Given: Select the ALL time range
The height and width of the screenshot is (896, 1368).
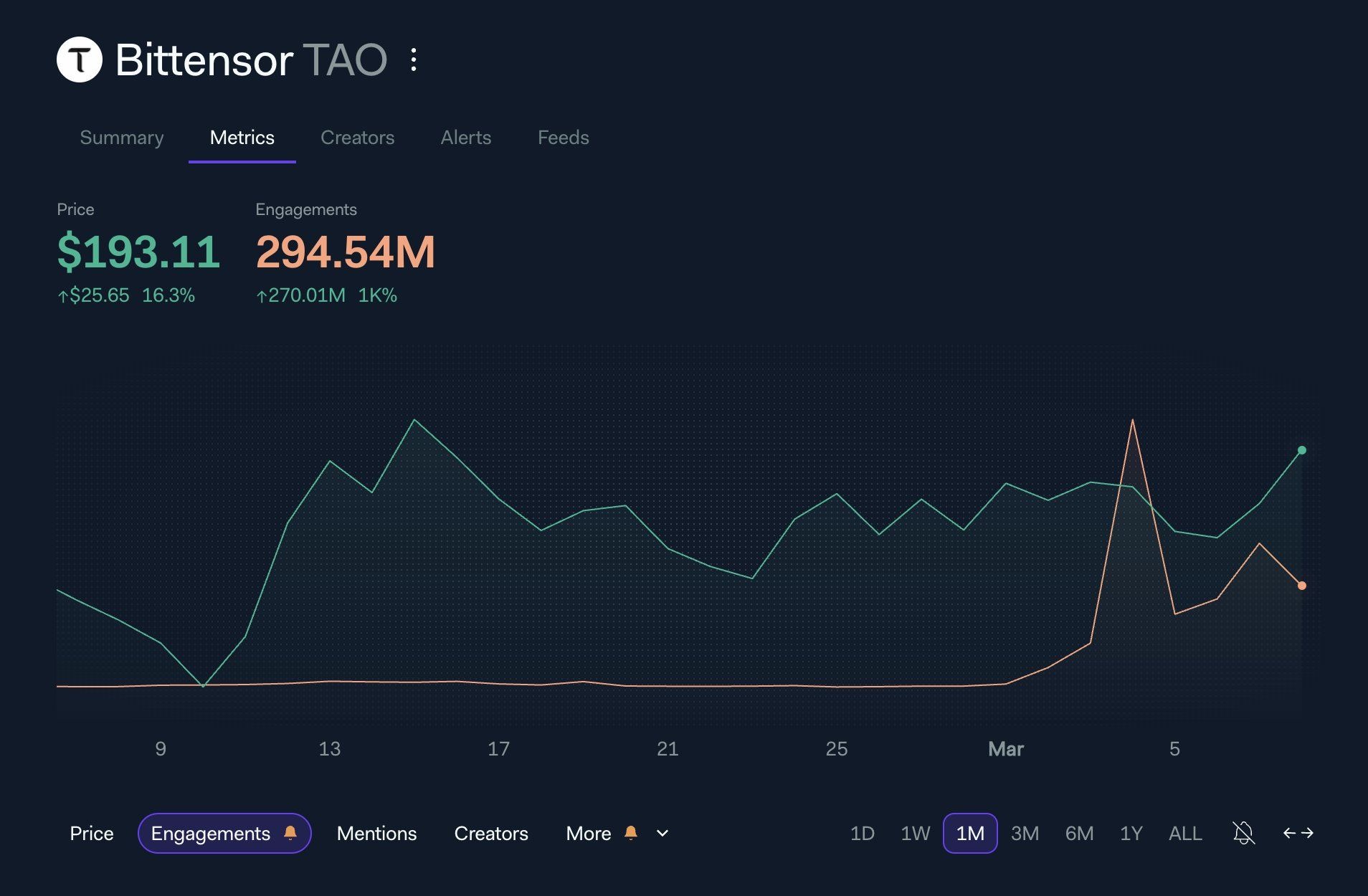Looking at the screenshot, I should [1185, 833].
